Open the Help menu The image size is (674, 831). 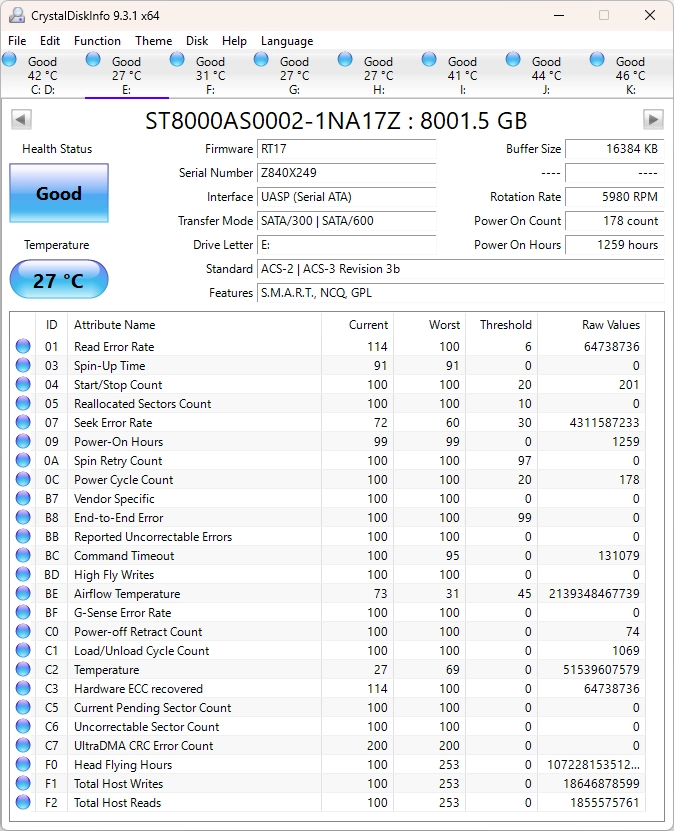tap(234, 41)
